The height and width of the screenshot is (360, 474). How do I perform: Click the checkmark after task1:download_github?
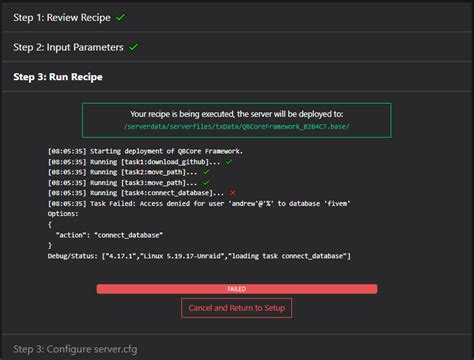[x=229, y=162]
